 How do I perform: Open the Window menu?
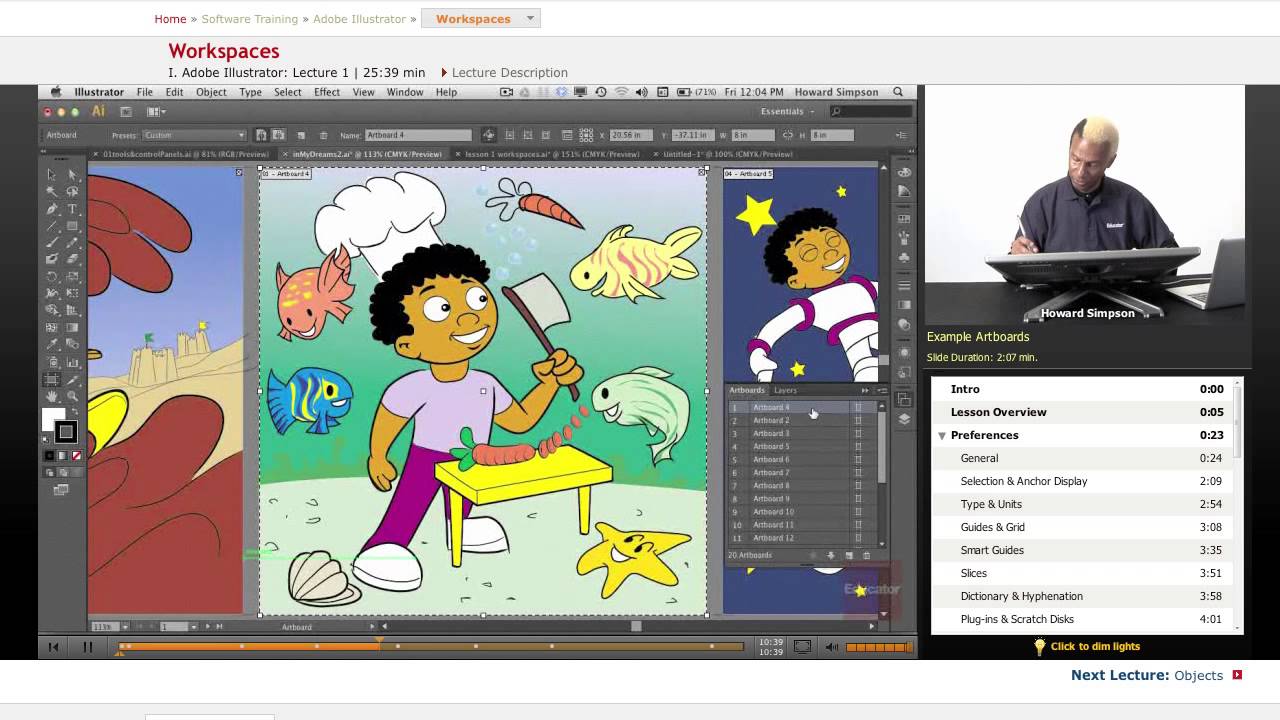[405, 92]
